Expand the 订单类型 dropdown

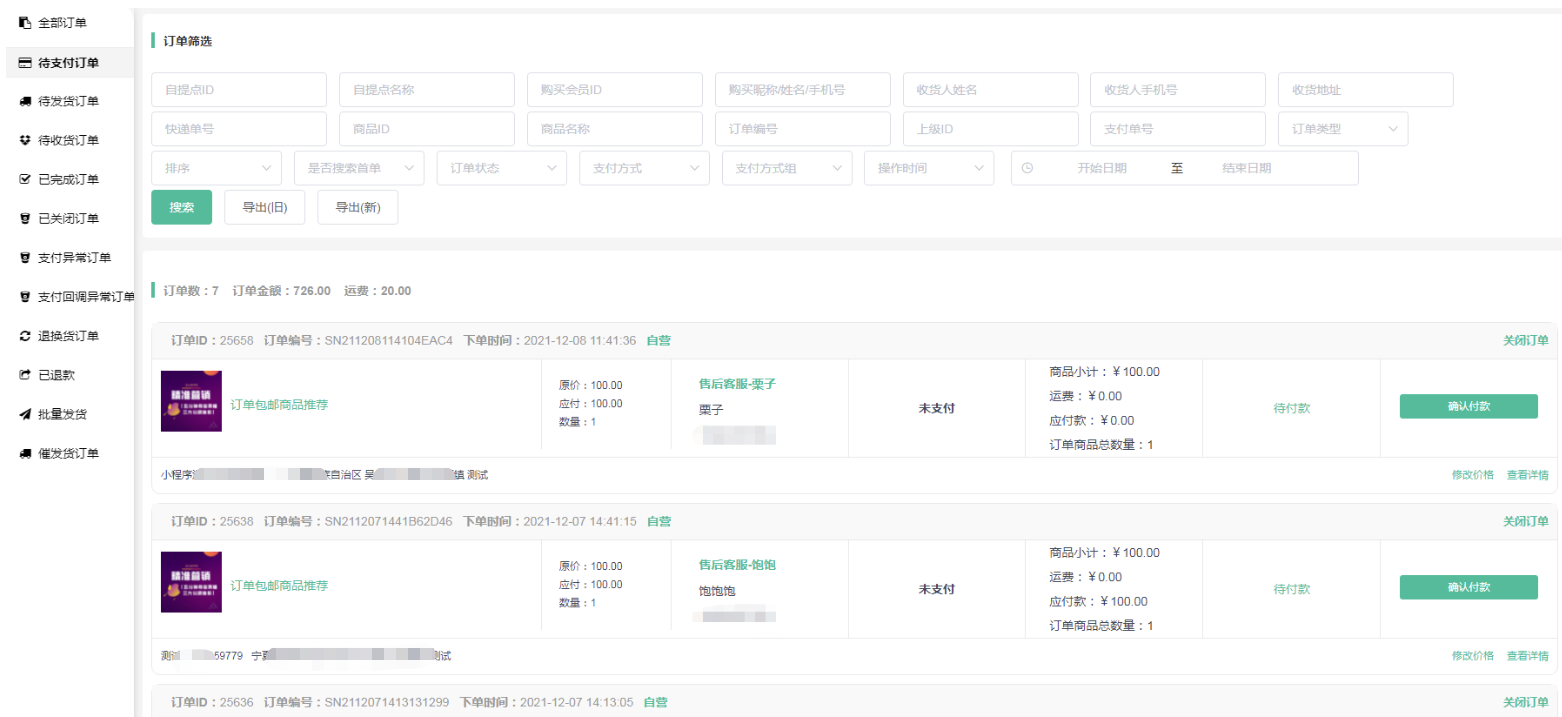[1342, 129]
